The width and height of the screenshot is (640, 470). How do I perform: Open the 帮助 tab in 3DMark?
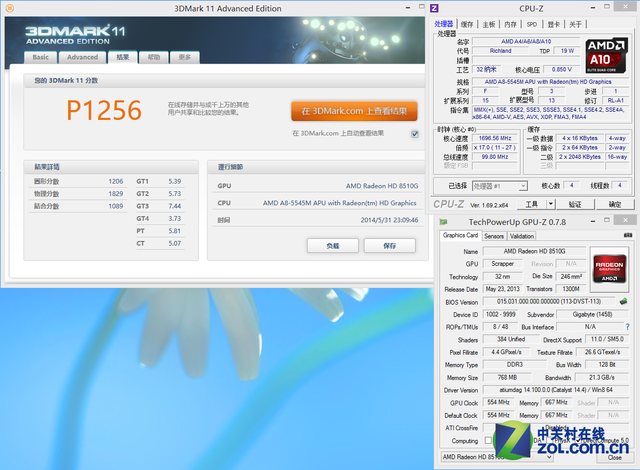point(153,57)
